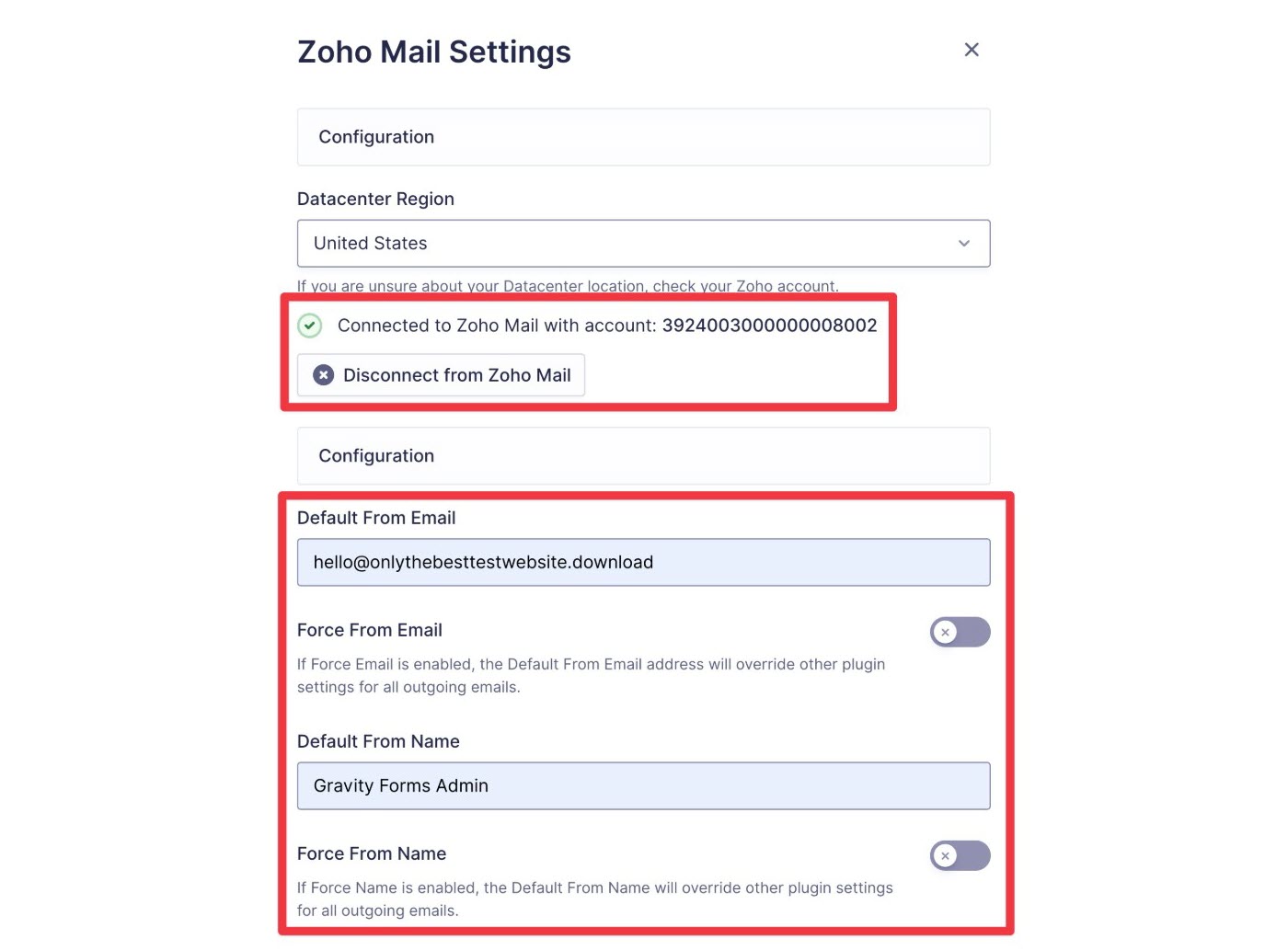Click the X icon in Disconnect button

[x=324, y=375]
